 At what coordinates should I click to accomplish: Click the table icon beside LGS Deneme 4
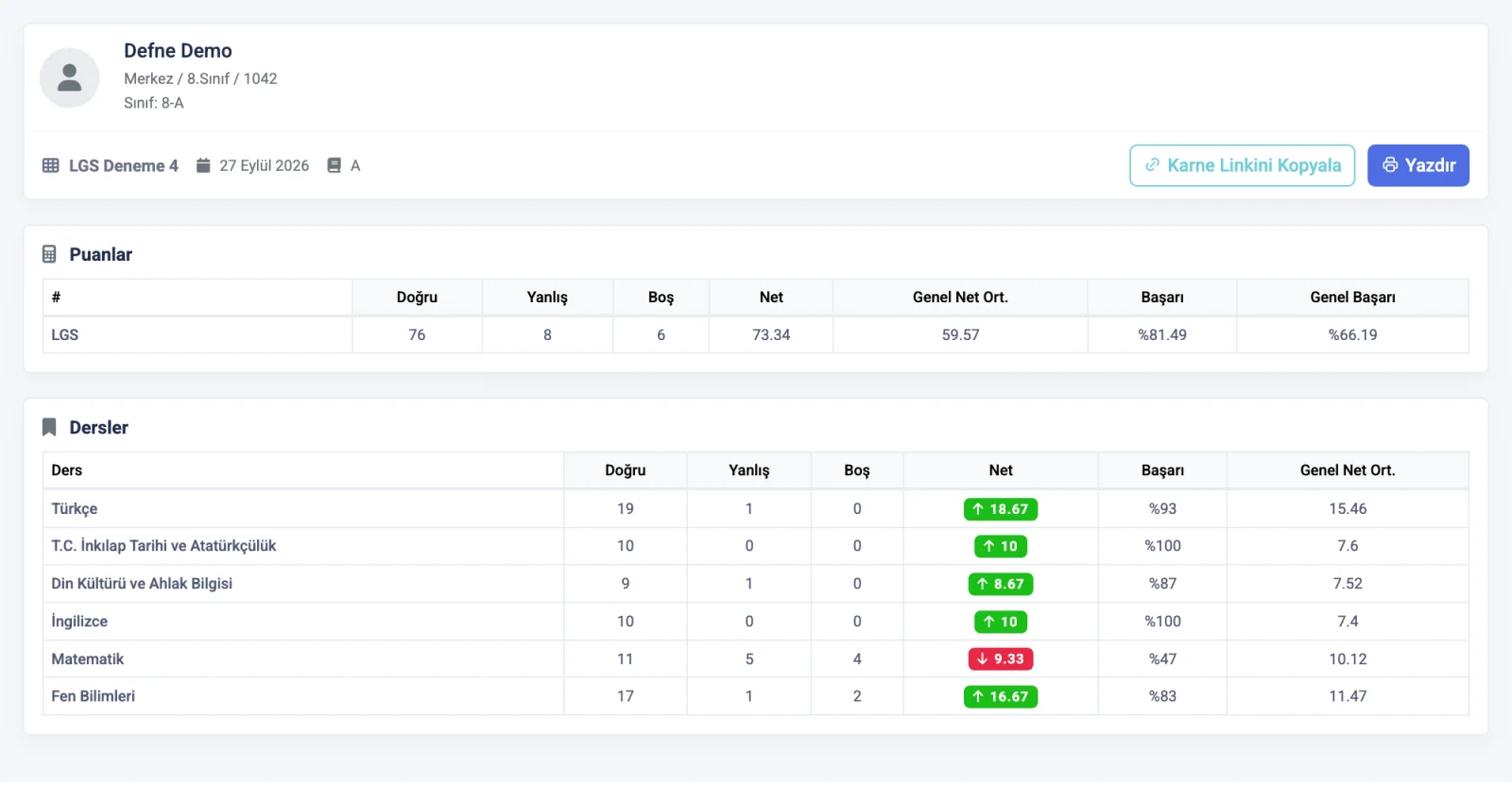tap(51, 165)
